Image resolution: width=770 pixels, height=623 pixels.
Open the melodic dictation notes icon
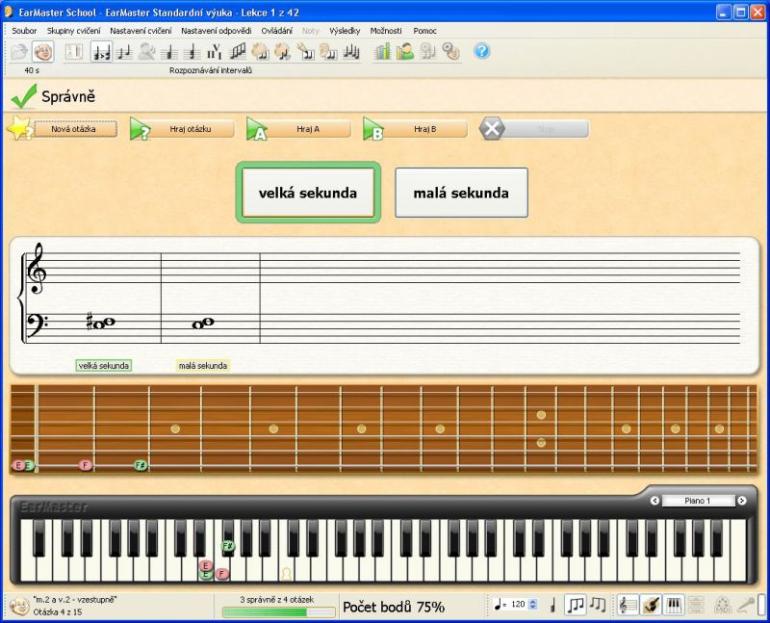pos(351,52)
